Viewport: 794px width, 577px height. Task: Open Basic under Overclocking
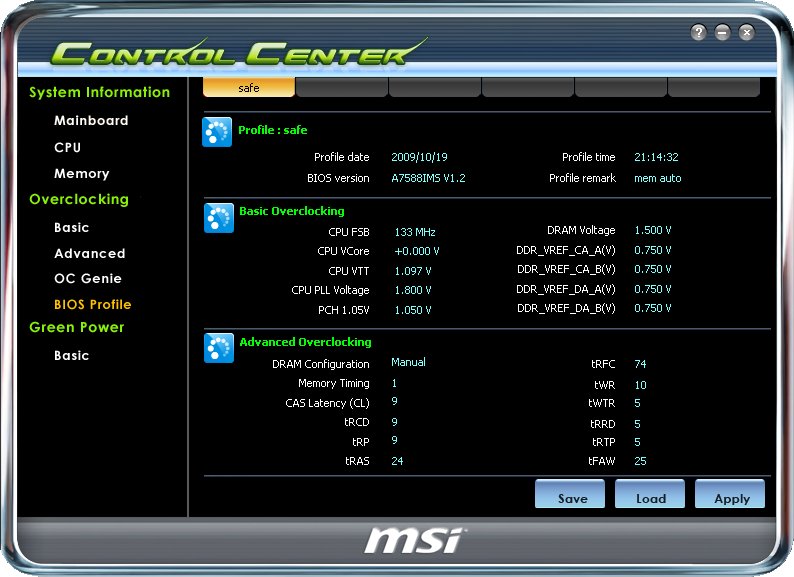point(71,227)
